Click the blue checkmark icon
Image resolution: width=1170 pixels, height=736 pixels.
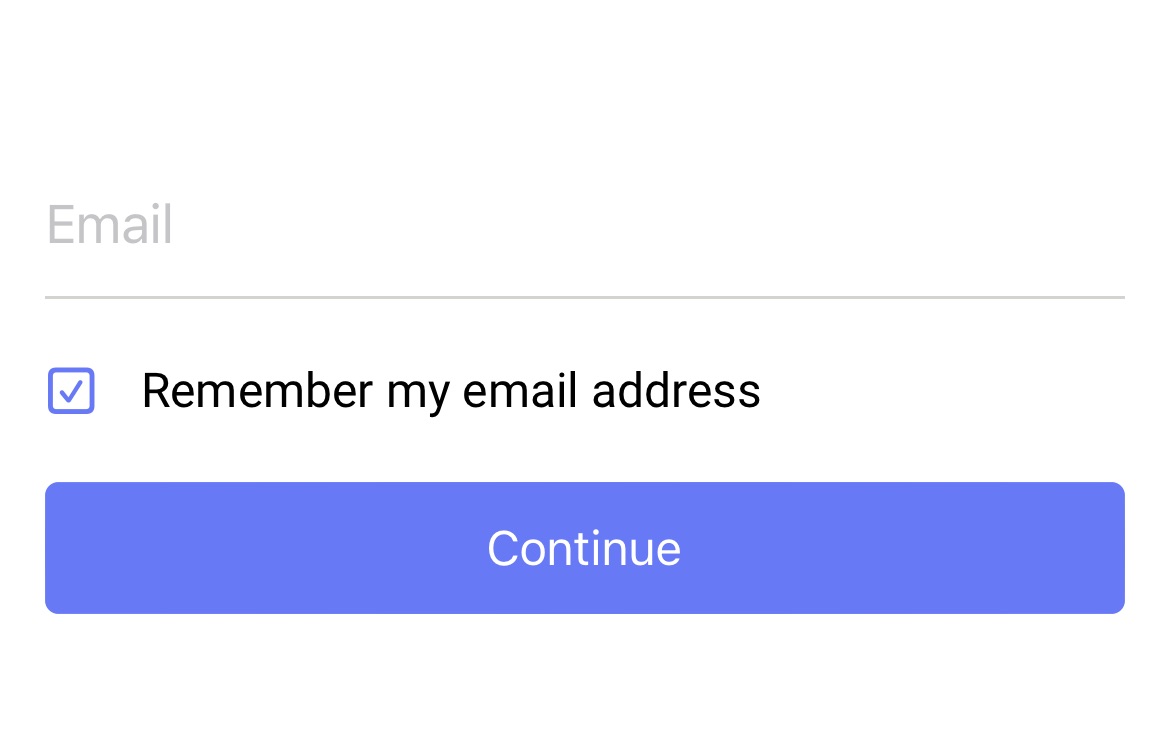71,390
